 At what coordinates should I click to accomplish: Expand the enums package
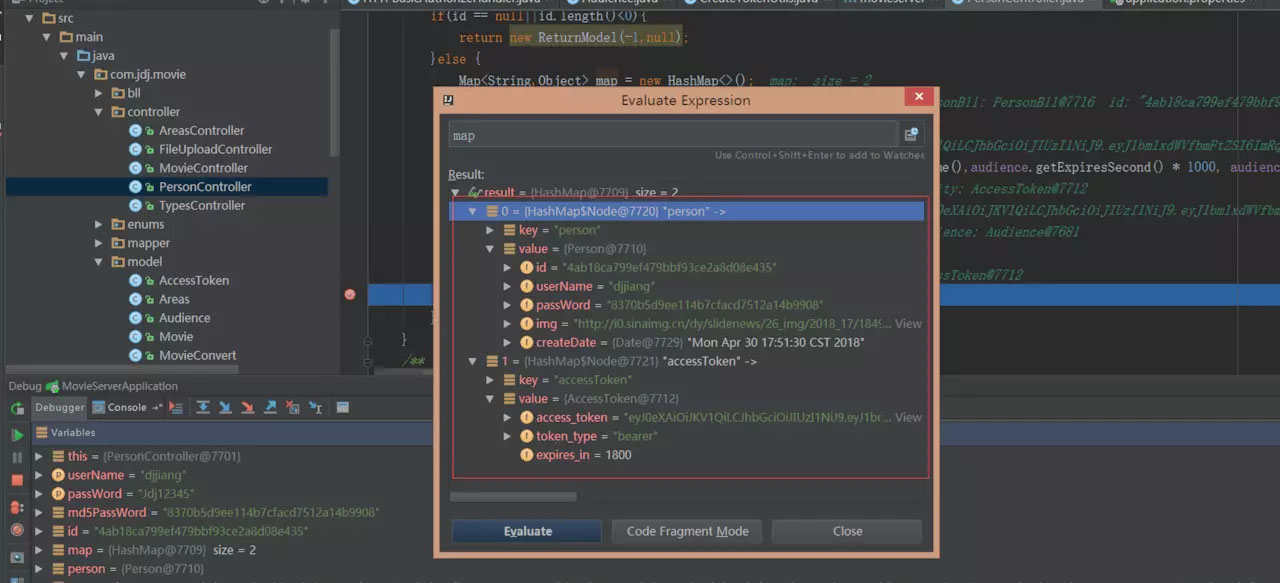tap(99, 224)
